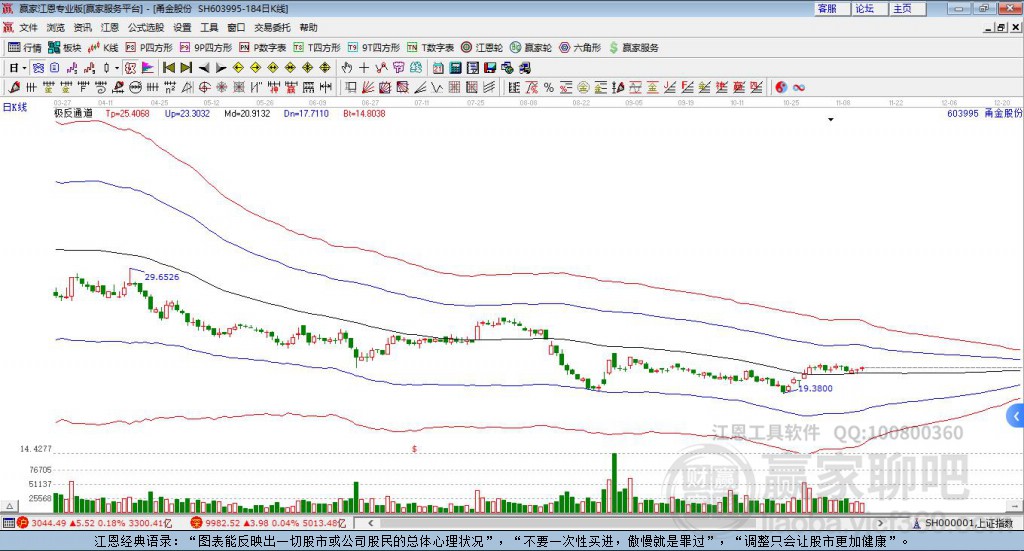Open the 日 period dropdown
This screenshot has width=1024, height=551.
(x=18, y=68)
